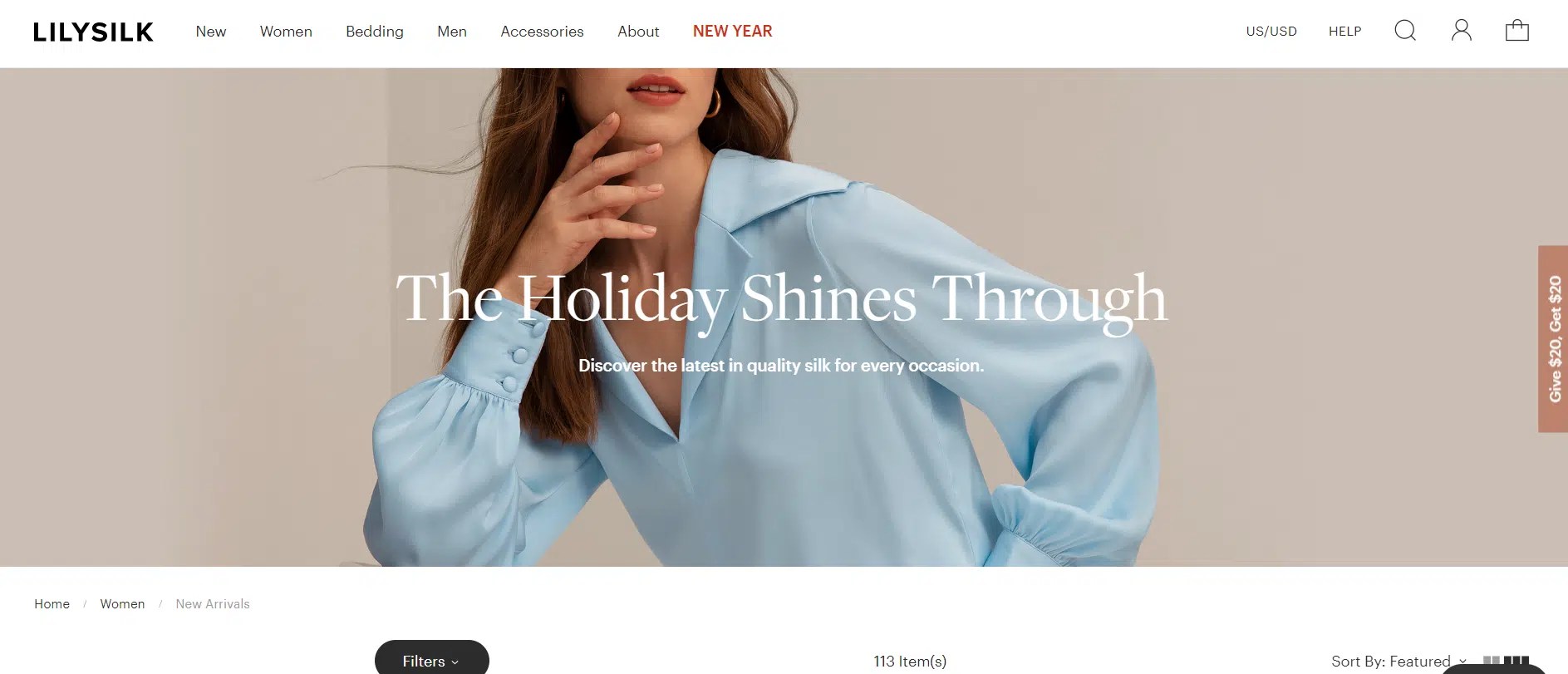Open the Bedding menu
This screenshot has width=1568, height=674.
click(375, 32)
